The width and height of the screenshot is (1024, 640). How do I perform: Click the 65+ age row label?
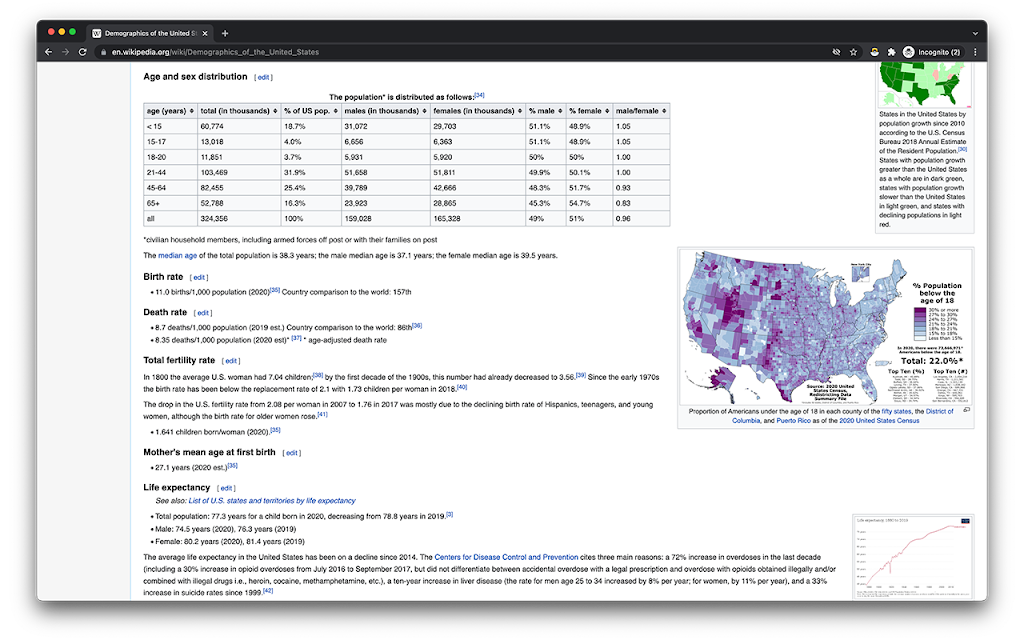(x=170, y=204)
